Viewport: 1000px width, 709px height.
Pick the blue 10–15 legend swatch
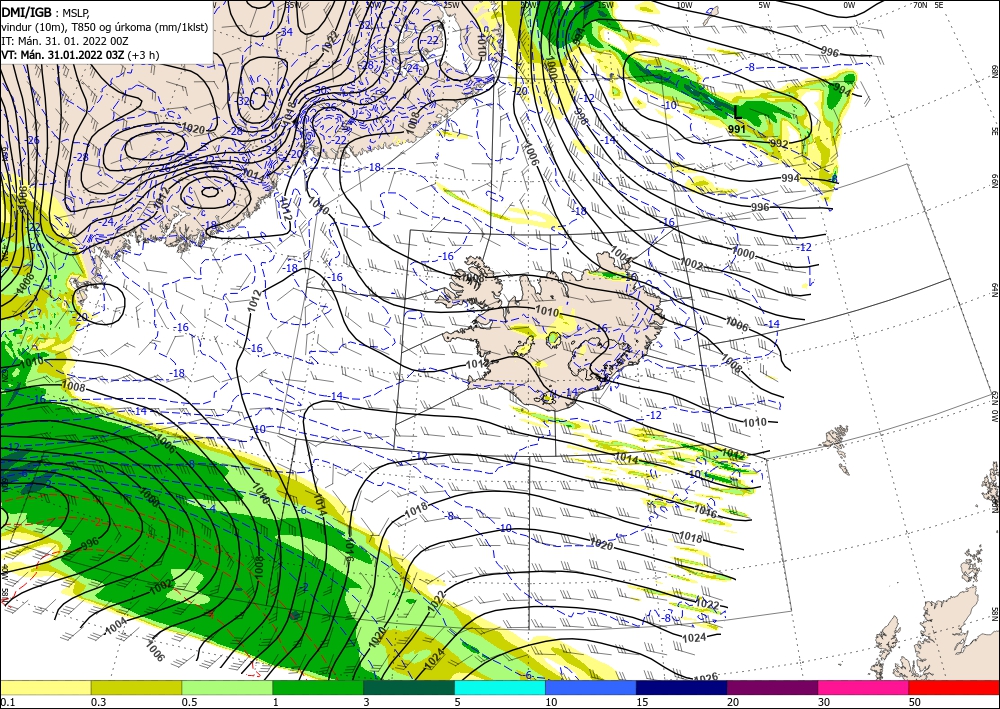[x=591, y=688]
